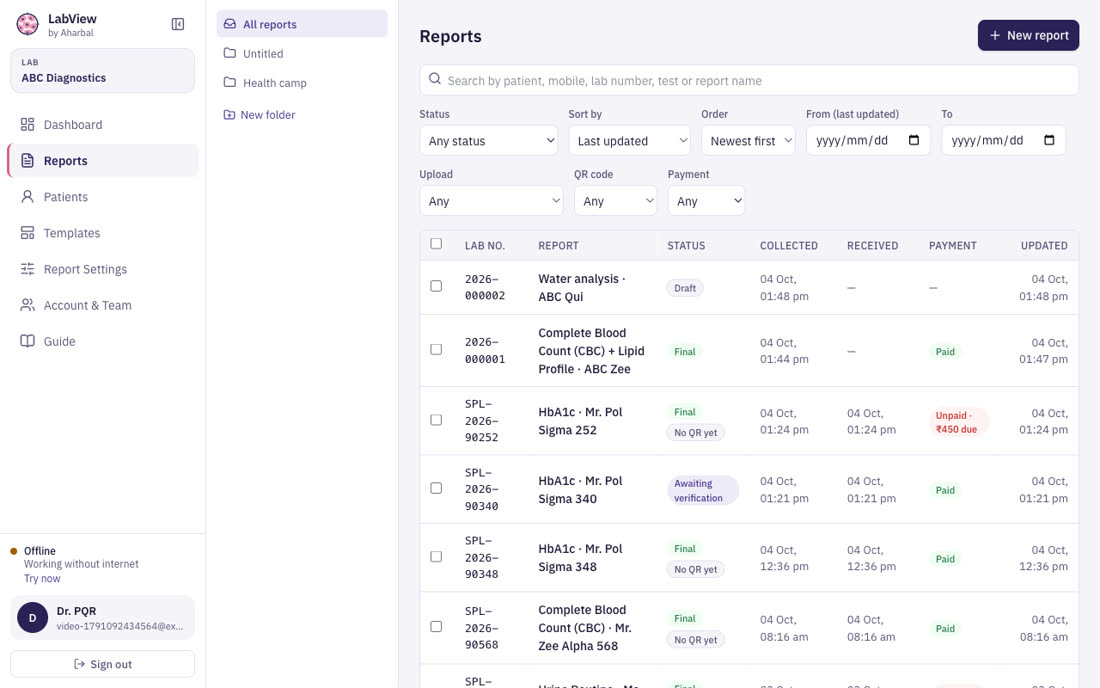The height and width of the screenshot is (688, 1100).
Task: Click the search magnifier icon
Action: pos(435,79)
